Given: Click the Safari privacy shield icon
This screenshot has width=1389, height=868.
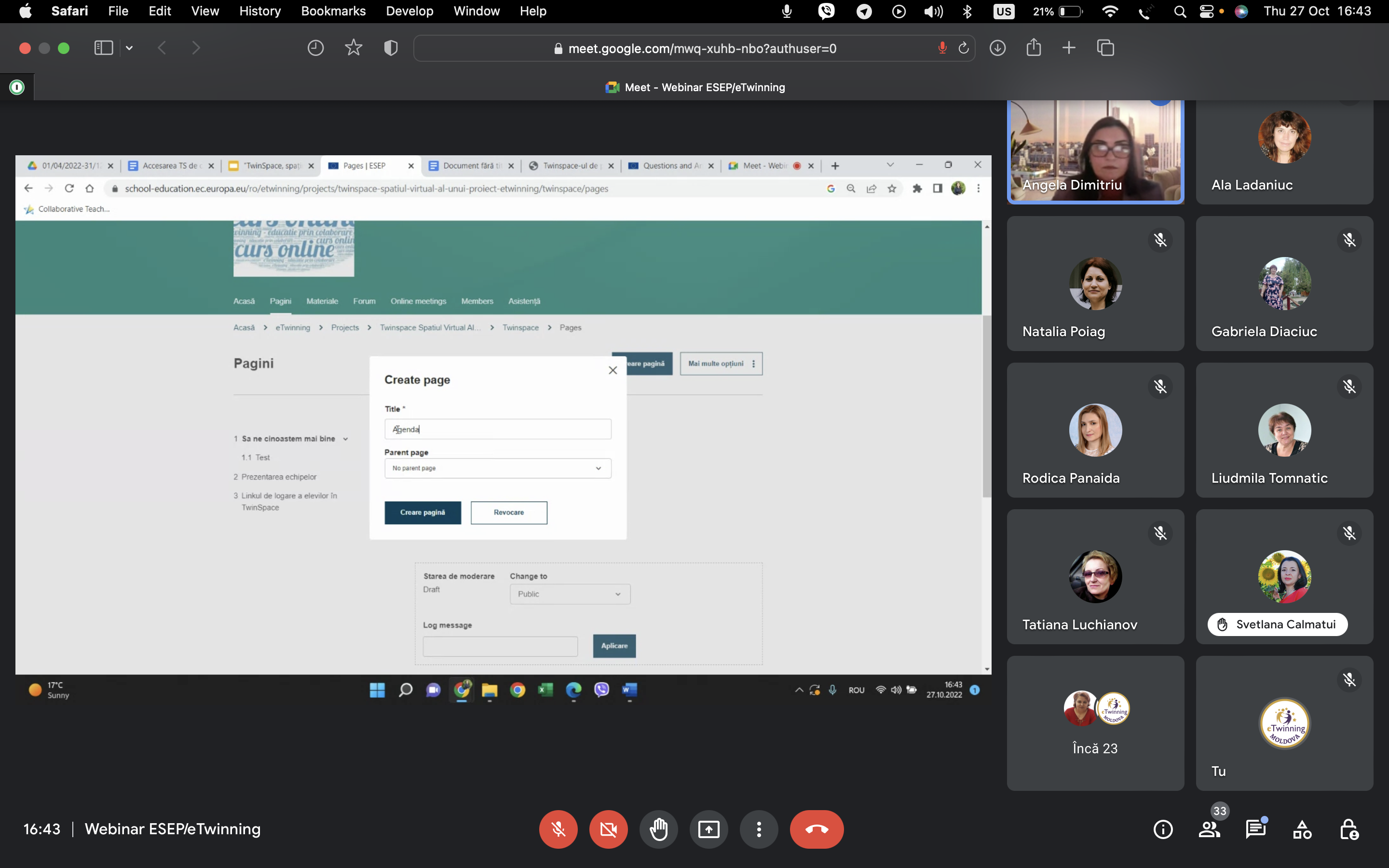Looking at the screenshot, I should coord(391,48).
